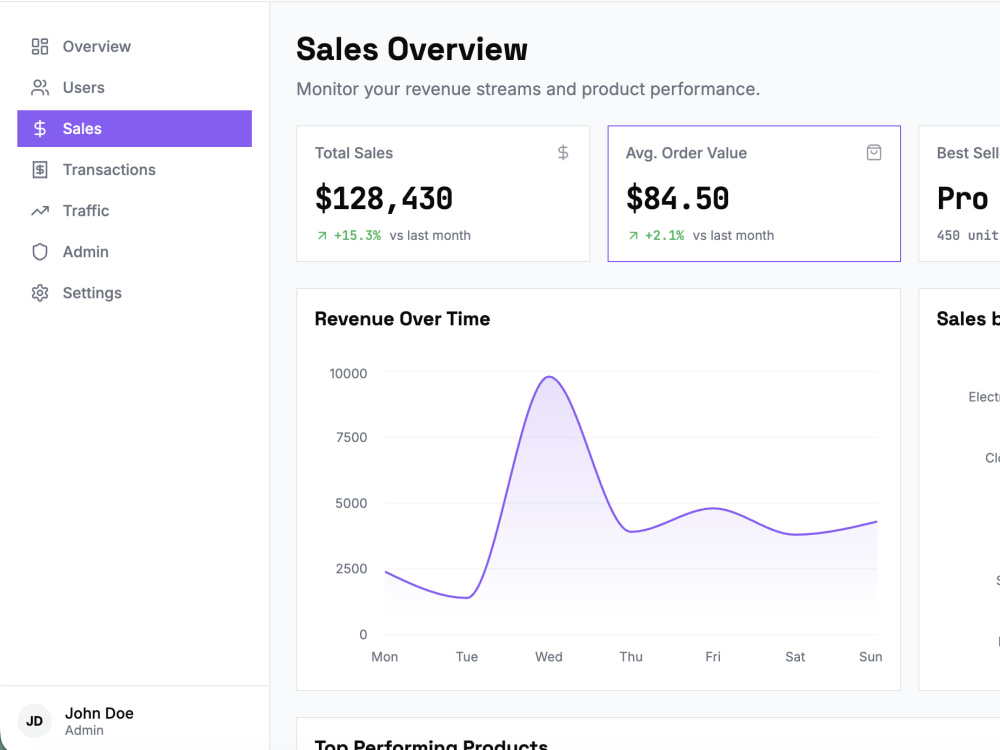Viewport: 1000px width, 750px height.
Task: Open Settings from the sidebar
Action: click(135, 293)
